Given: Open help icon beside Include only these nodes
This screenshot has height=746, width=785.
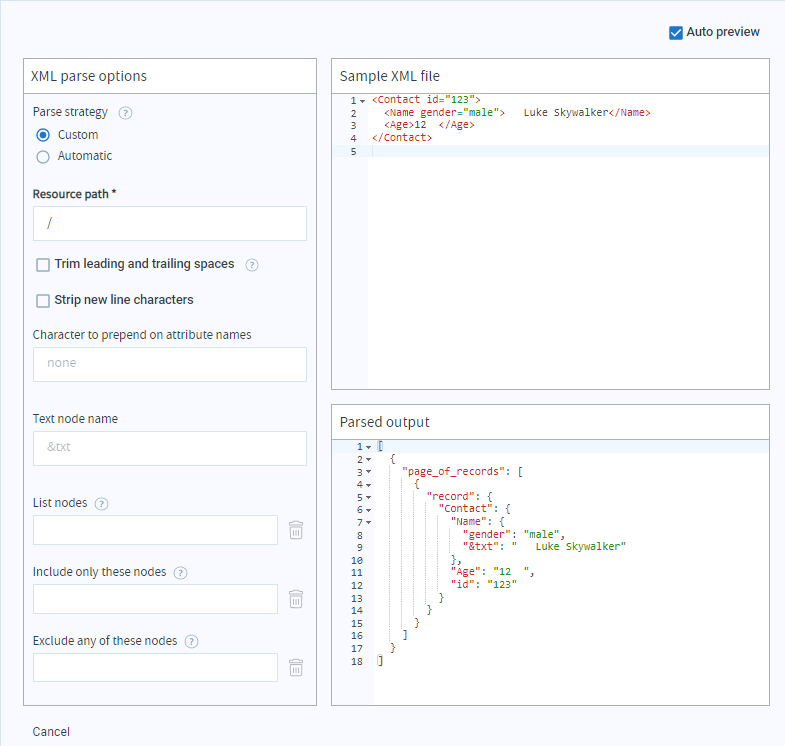Looking at the screenshot, I should point(180,573).
